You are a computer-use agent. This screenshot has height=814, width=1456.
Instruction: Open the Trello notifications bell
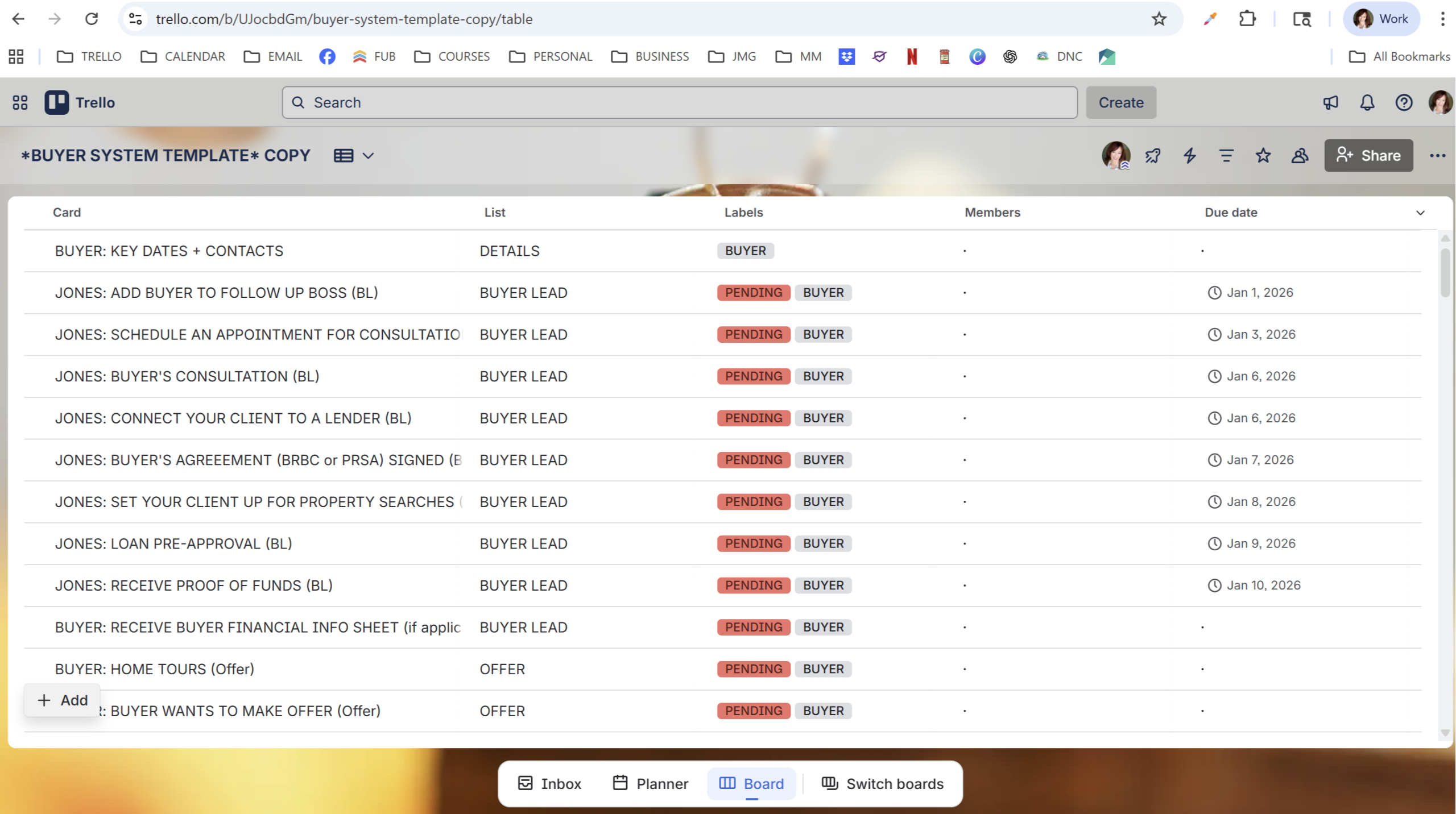(1367, 102)
